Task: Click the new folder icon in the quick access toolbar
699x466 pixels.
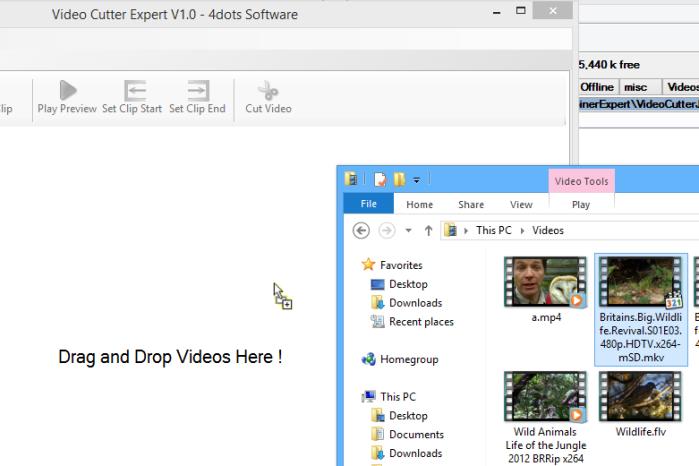Action: [399, 180]
